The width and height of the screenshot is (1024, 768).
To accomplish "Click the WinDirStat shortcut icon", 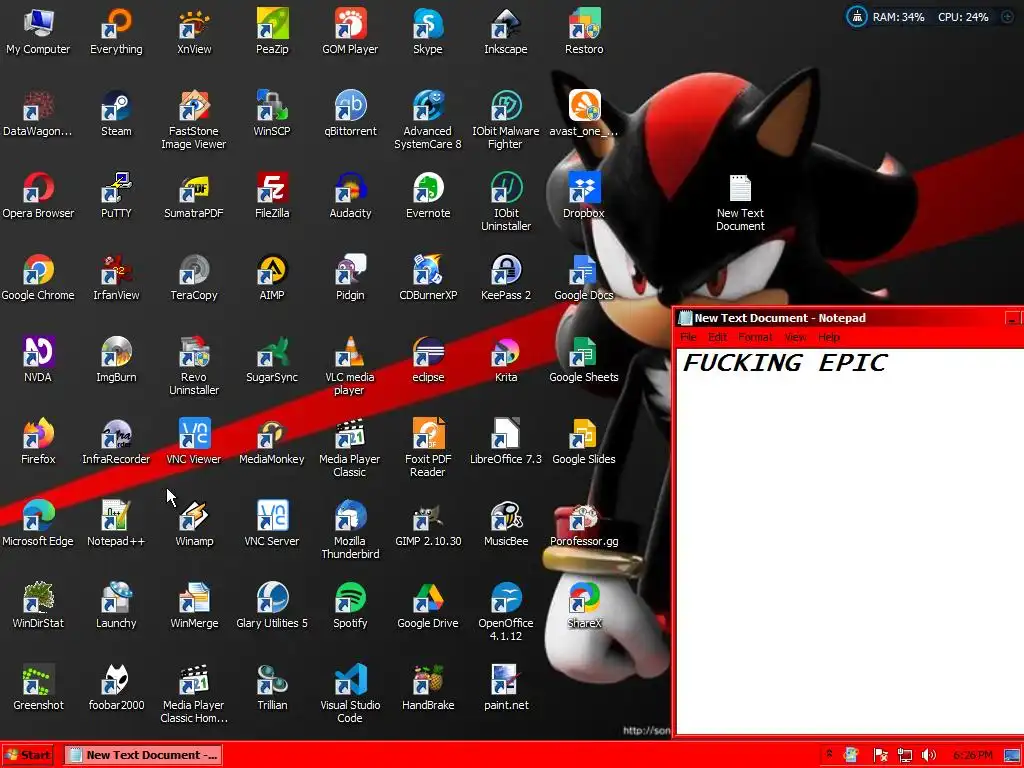I will coord(38,605).
